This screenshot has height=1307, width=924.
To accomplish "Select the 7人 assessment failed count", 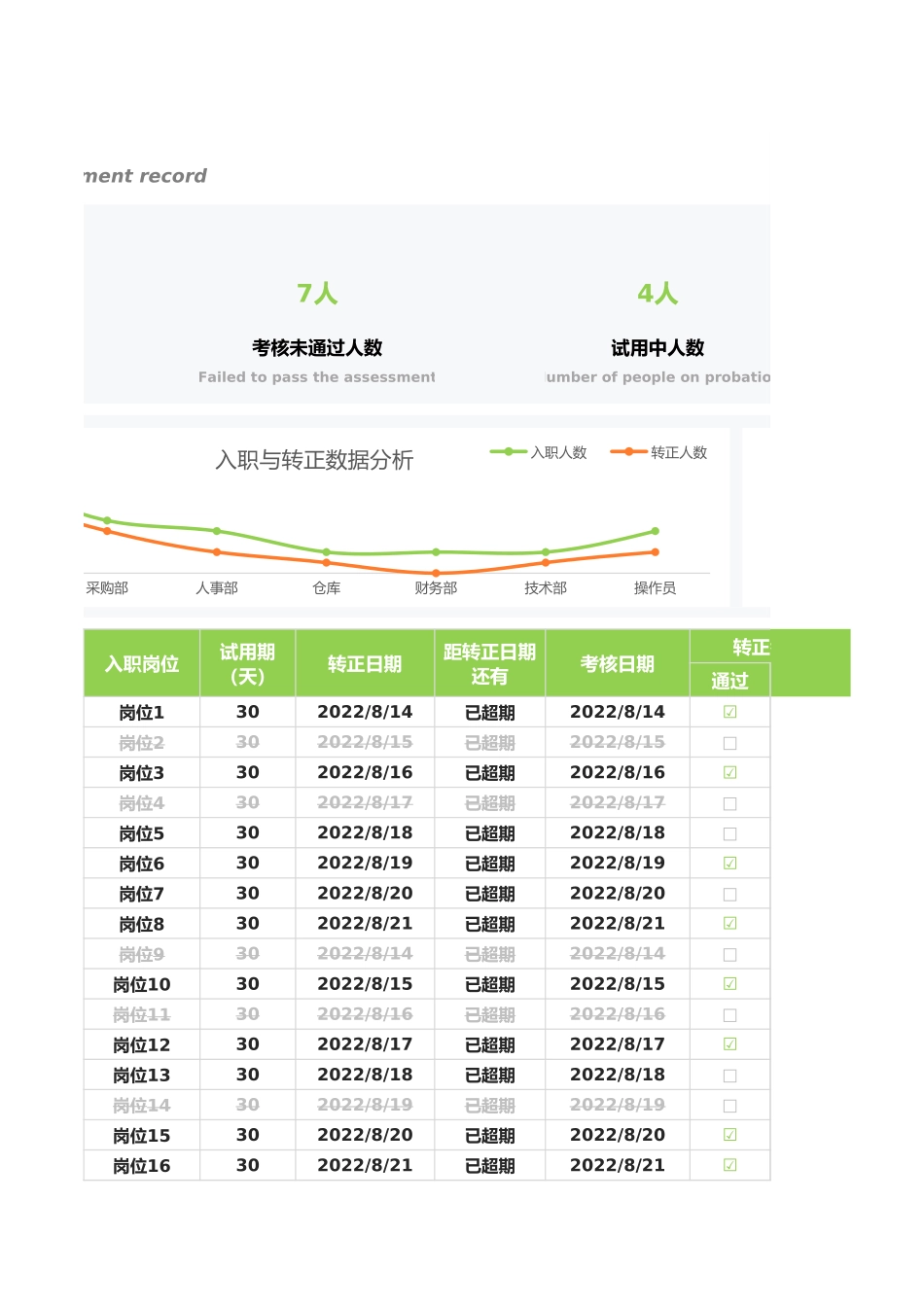I will (x=317, y=294).
